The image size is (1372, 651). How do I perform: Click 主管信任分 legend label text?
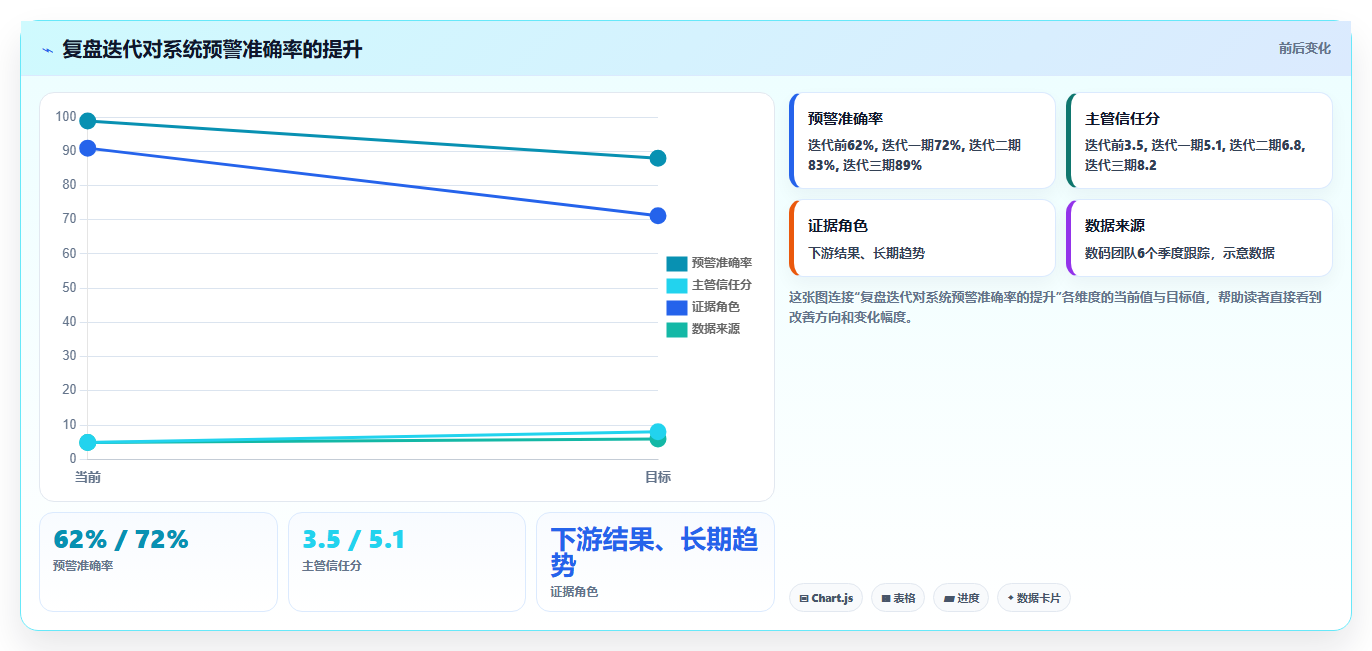click(722, 285)
